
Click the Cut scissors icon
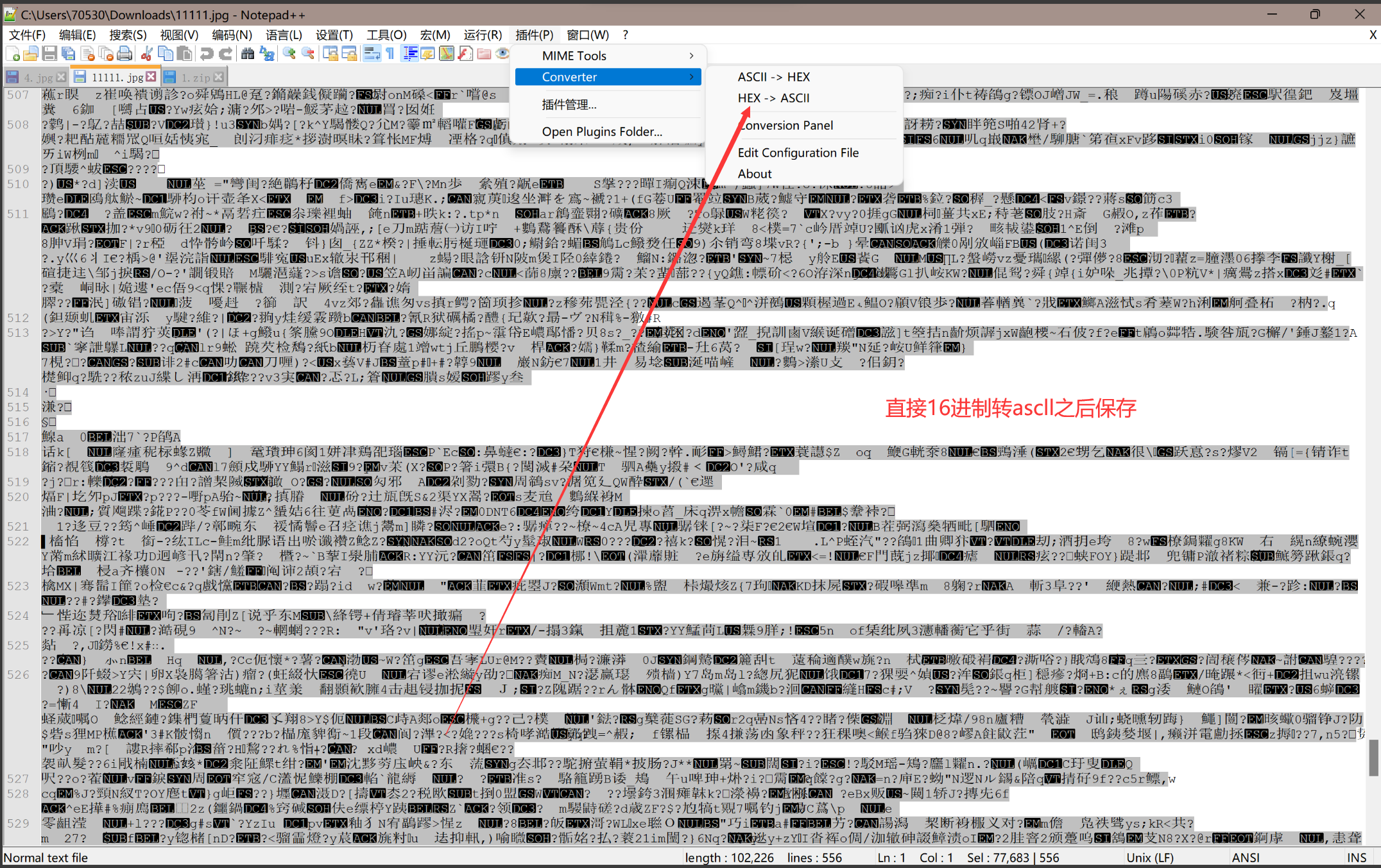point(147,54)
